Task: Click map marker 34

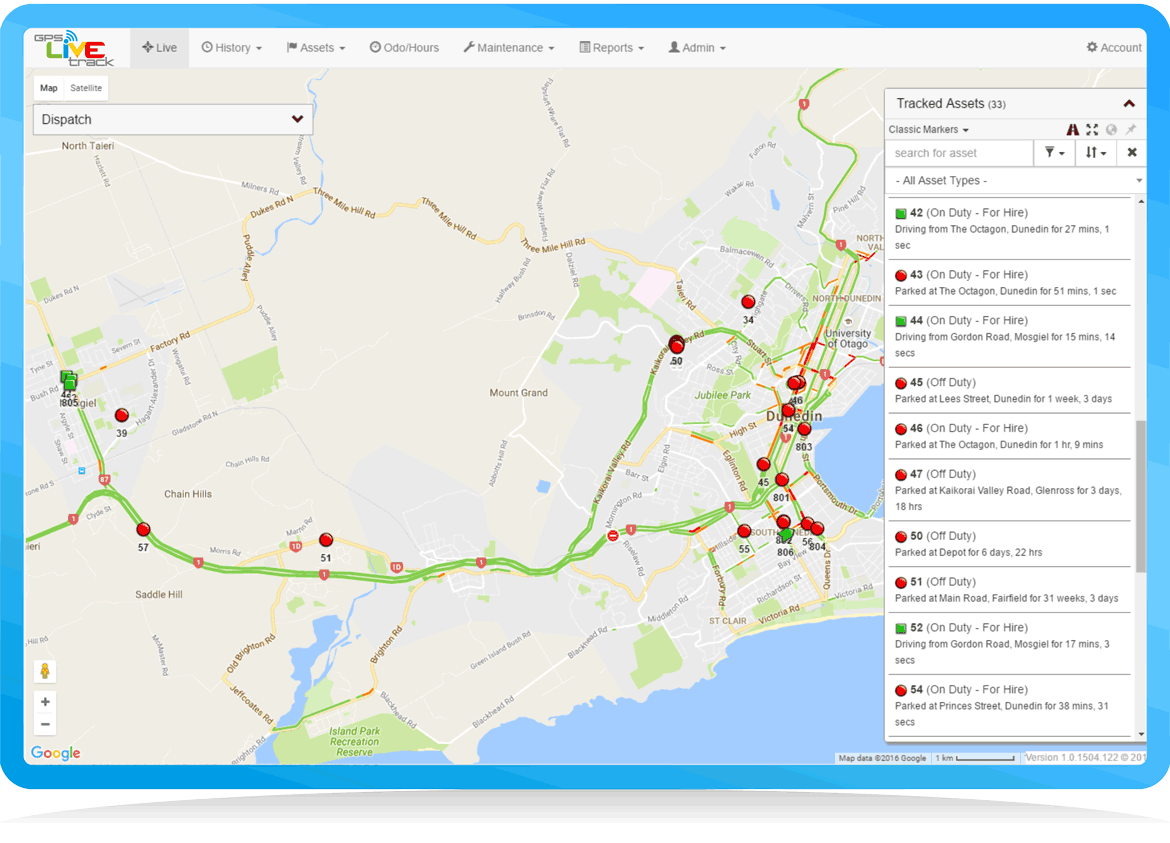Action: point(748,302)
